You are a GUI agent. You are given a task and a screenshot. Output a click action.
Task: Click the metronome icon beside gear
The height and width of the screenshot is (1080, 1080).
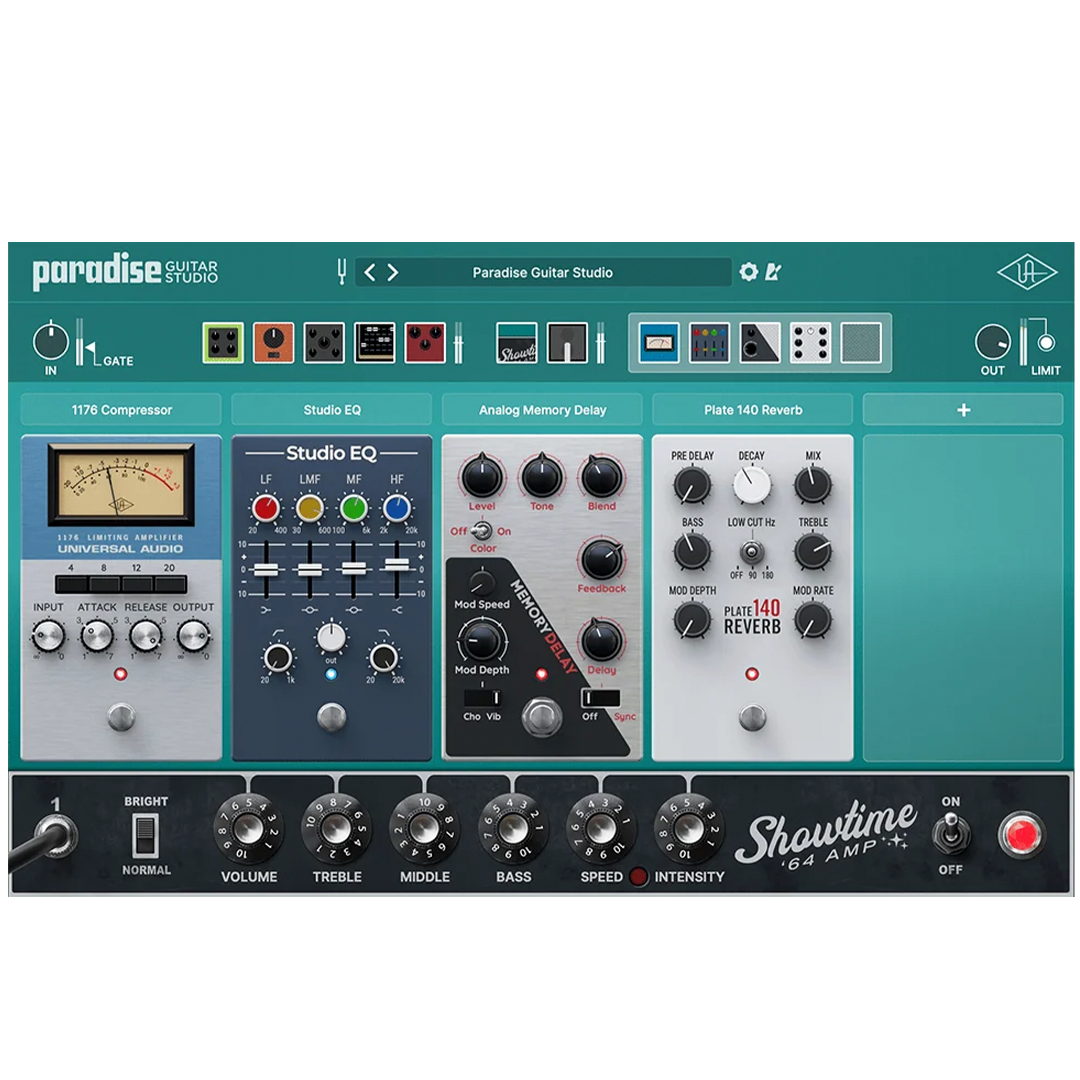[773, 271]
